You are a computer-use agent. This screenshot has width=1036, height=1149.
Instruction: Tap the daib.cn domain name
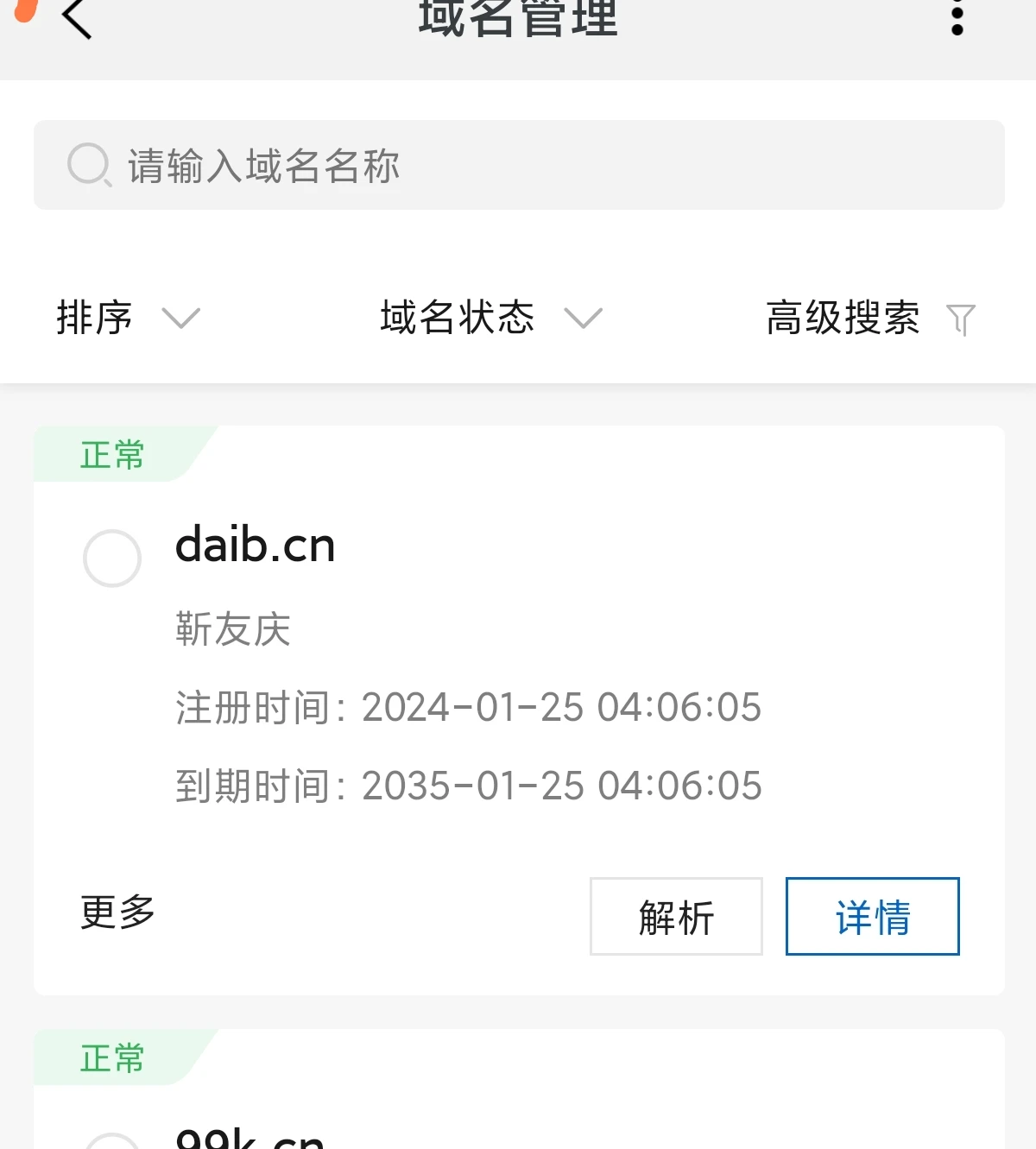pyautogui.click(x=255, y=546)
